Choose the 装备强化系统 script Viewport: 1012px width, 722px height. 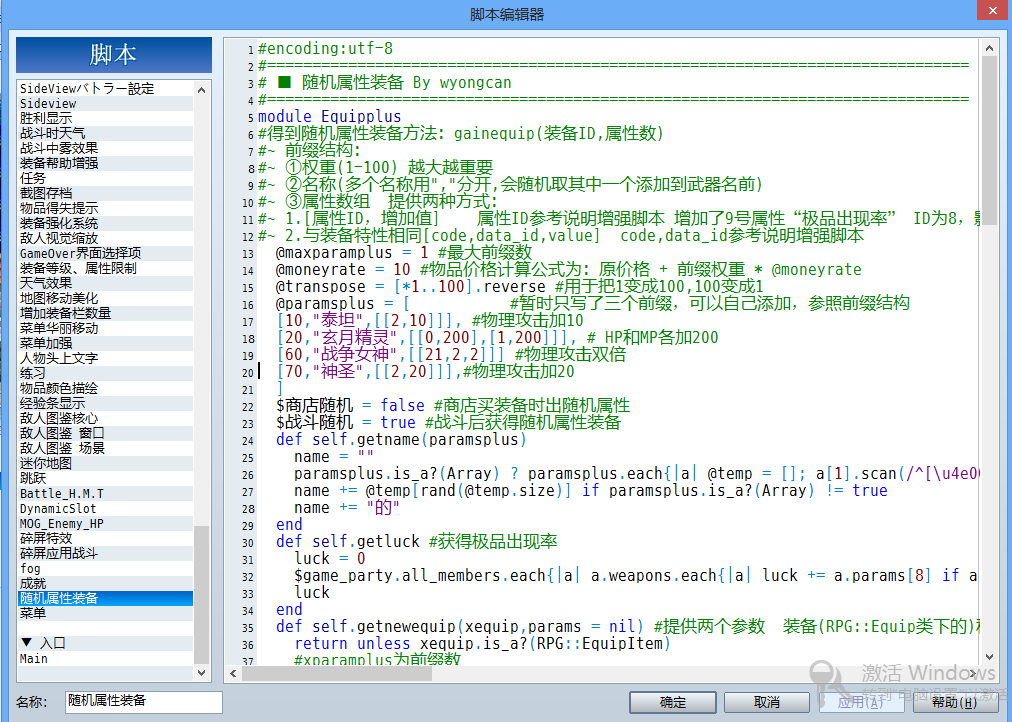(106, 223)
